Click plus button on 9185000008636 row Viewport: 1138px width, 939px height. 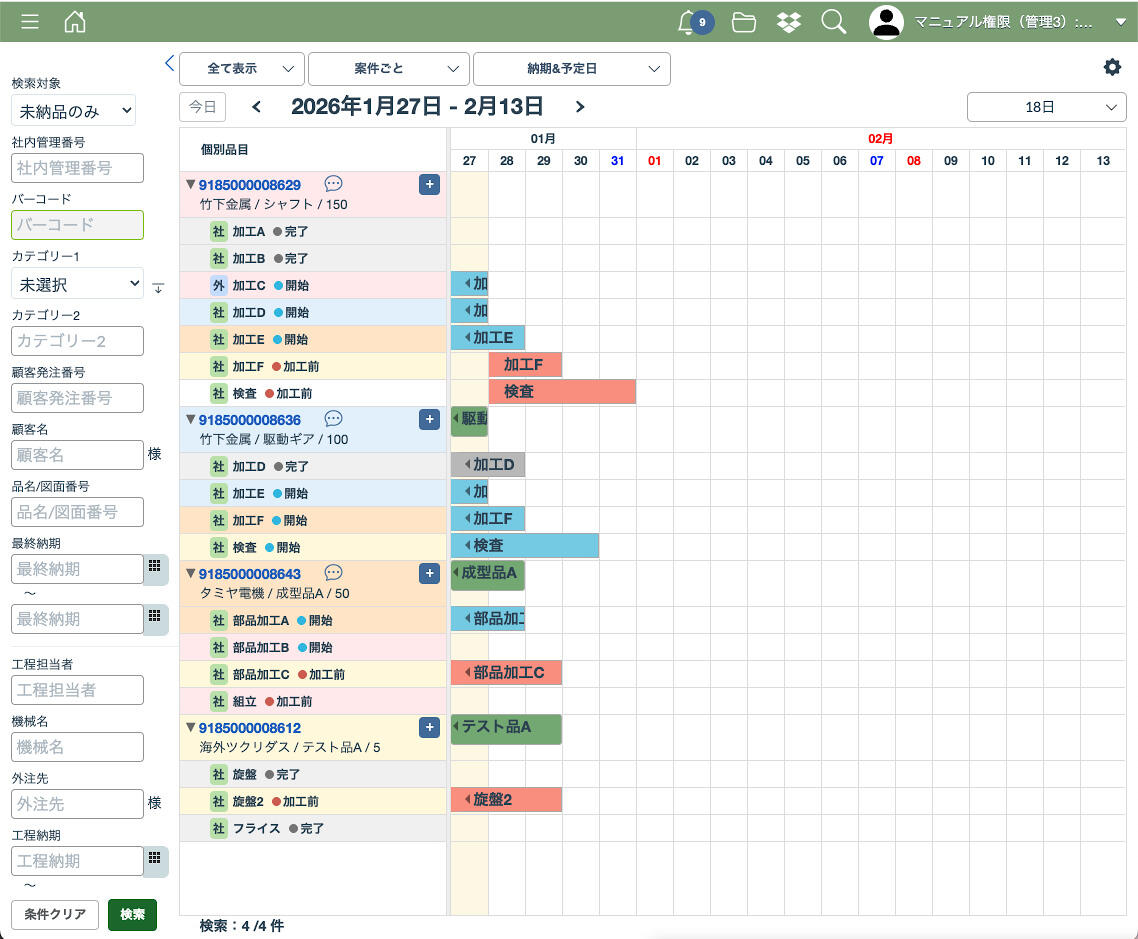click(x=429, y=419)
